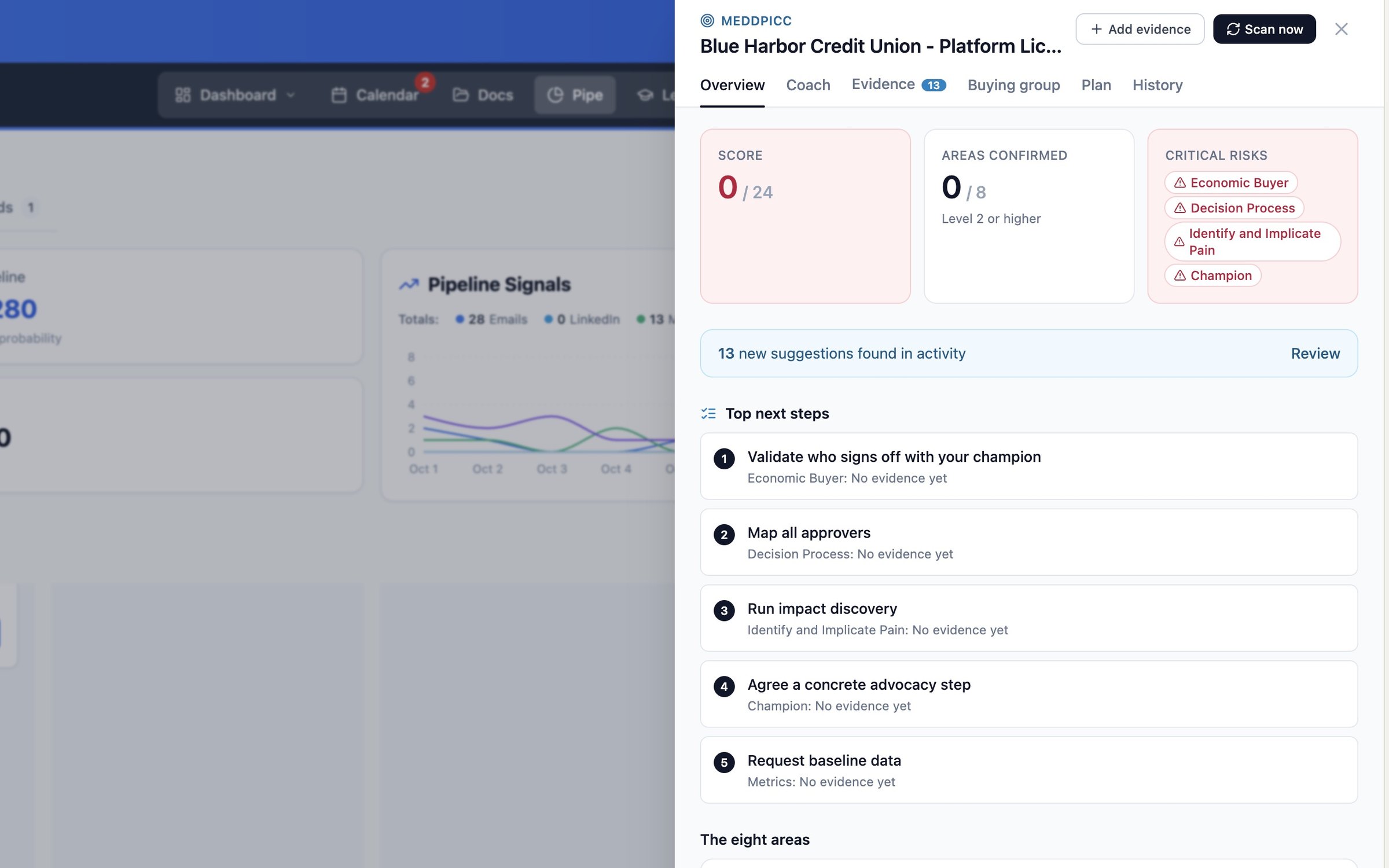Image resolution: width=1389 pixels, height=868 pixels.
Task: Open Pipe in the background nav
Action: point(575,95)
